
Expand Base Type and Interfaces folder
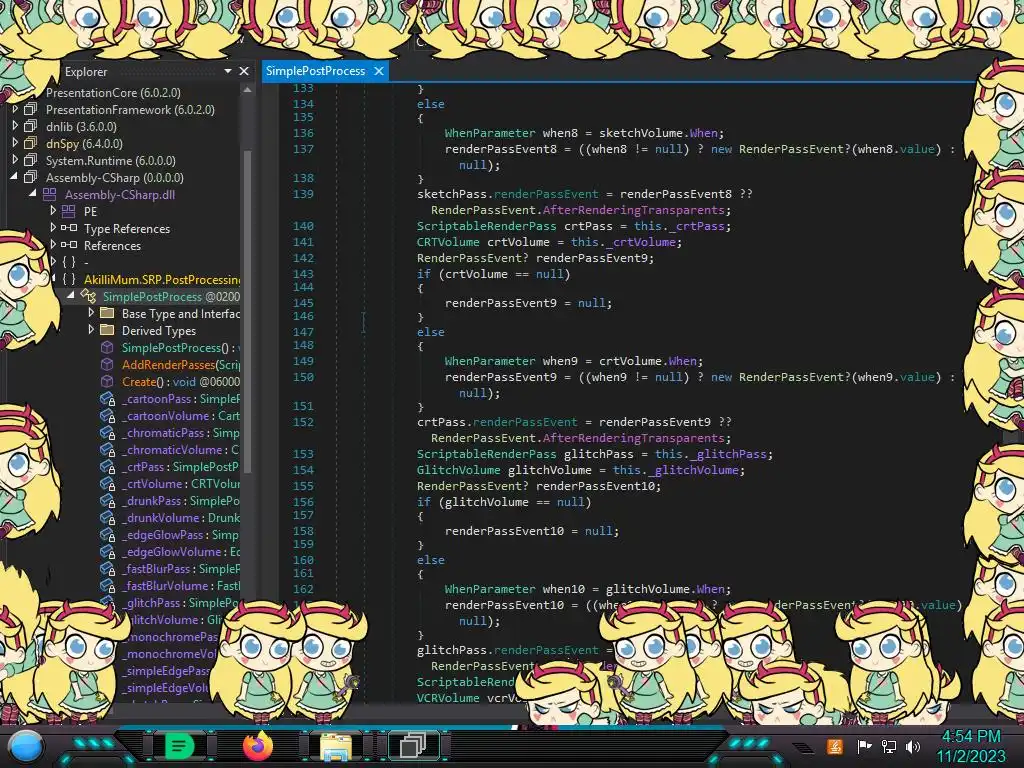91,313
